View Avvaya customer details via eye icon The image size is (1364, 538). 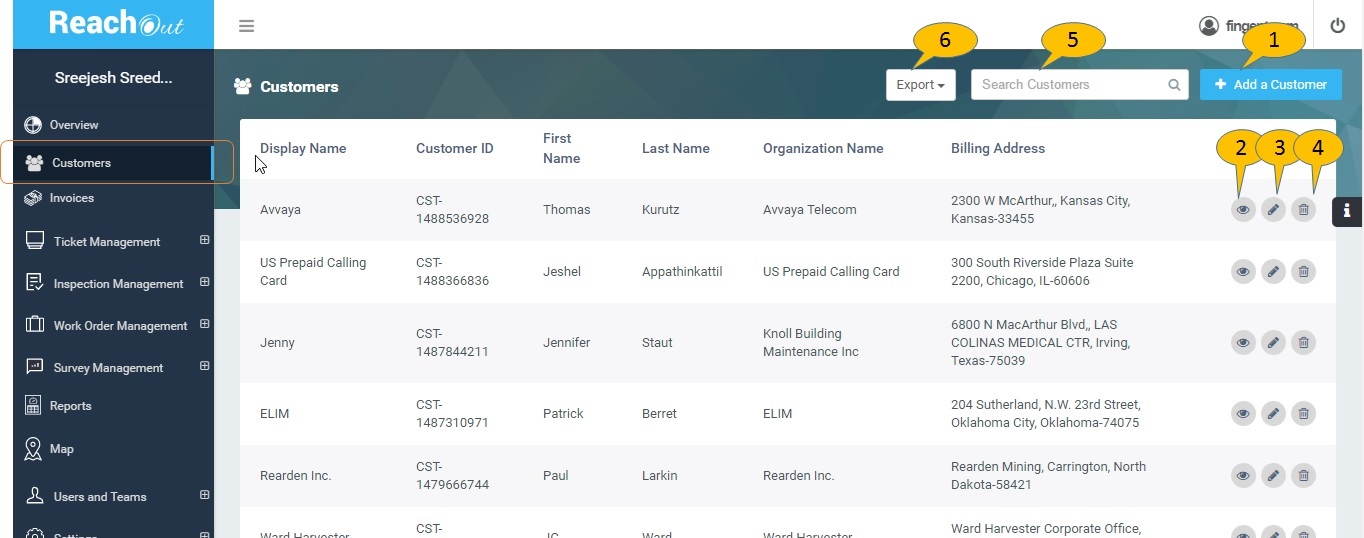[x=1243, y=210]
